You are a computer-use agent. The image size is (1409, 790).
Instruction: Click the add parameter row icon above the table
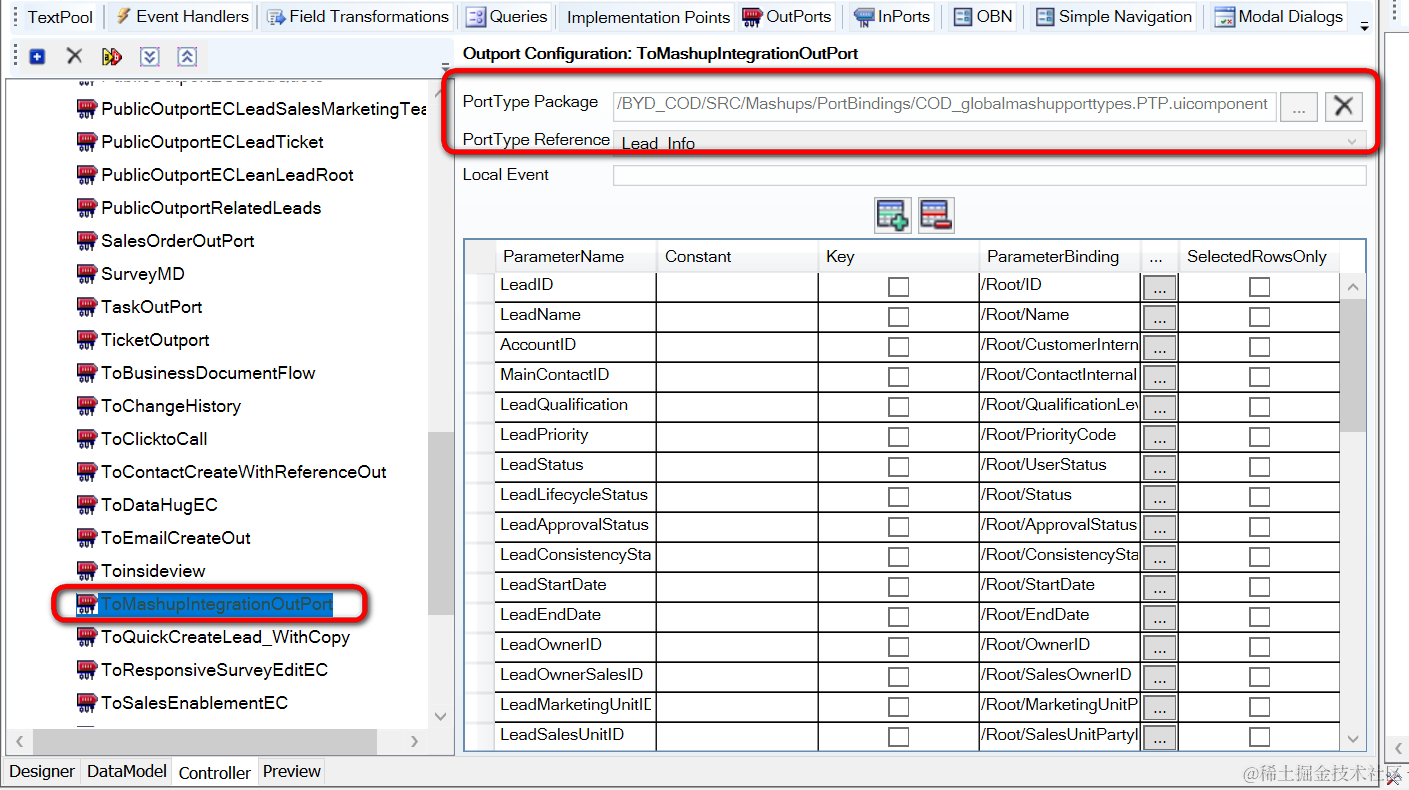(892, 215)
